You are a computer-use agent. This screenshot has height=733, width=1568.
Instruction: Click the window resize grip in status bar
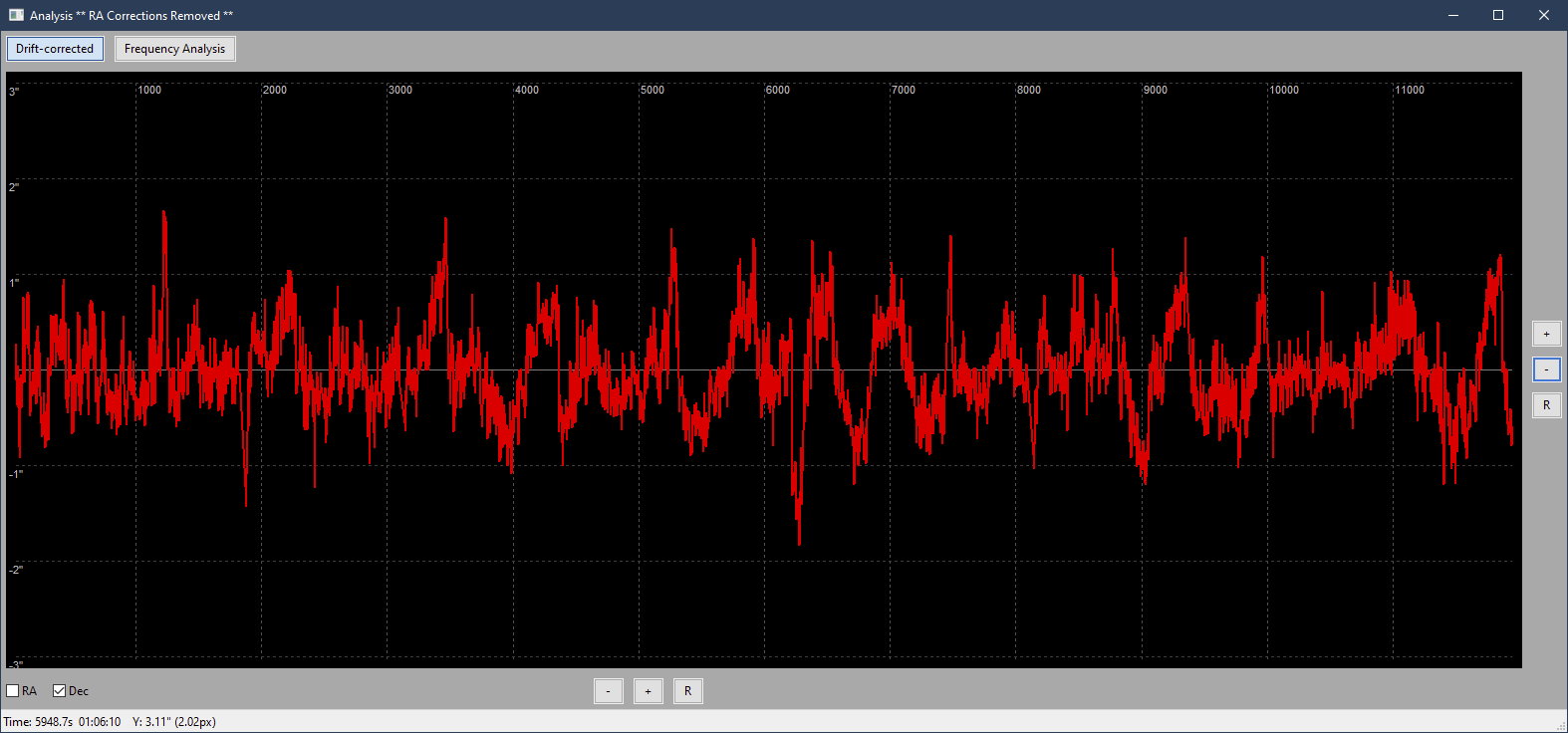(1560, 725)
